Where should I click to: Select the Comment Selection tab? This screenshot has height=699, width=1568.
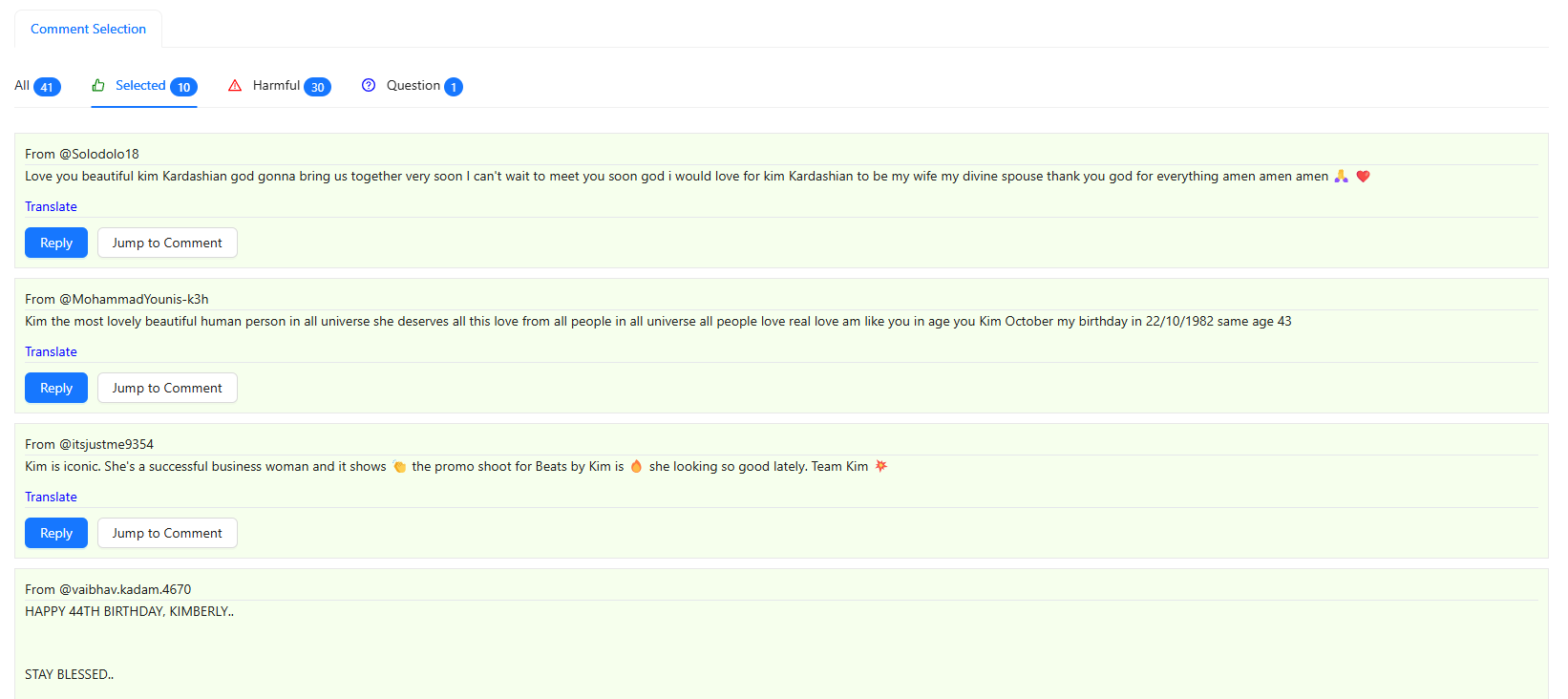tap(88, 29)
